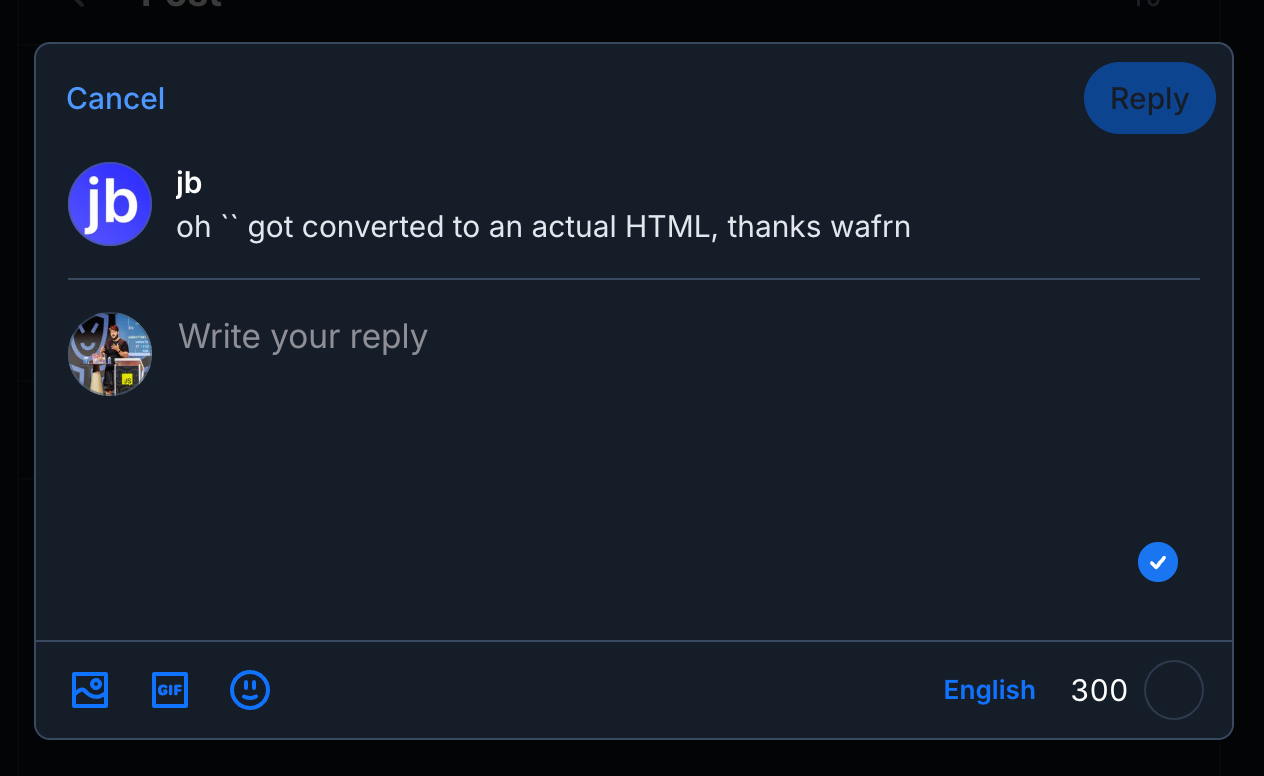This screenshot has width=1264, height=776.
Task: Open the emoji picker
Action: (x=250, y=690)
